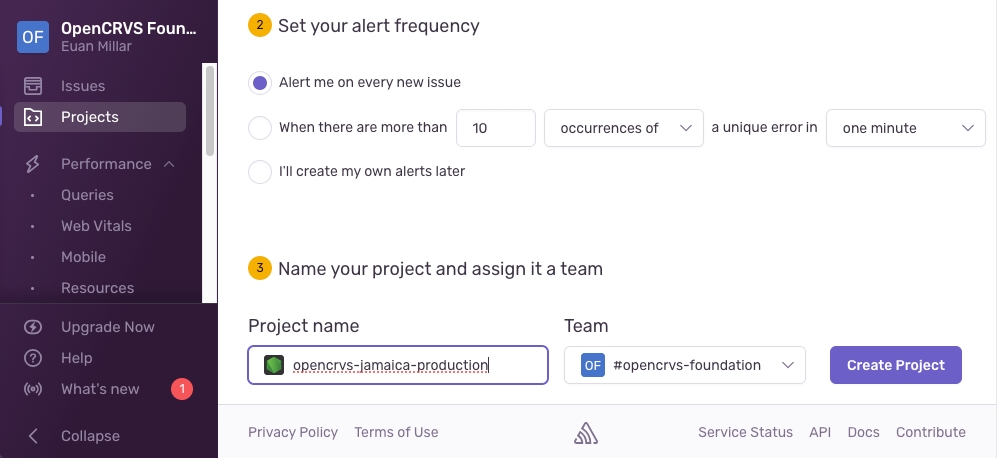The image size is (997, 458).
Task: Click the Create Project button
Action: pos(895,365)
